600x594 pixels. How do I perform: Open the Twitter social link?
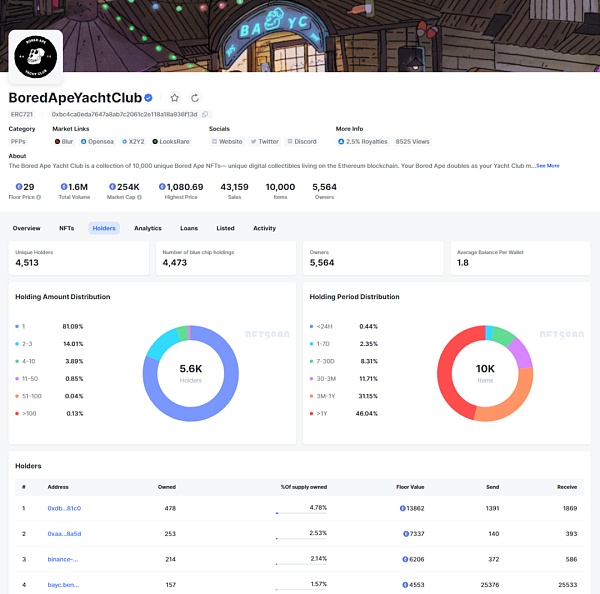click(265, 141)
